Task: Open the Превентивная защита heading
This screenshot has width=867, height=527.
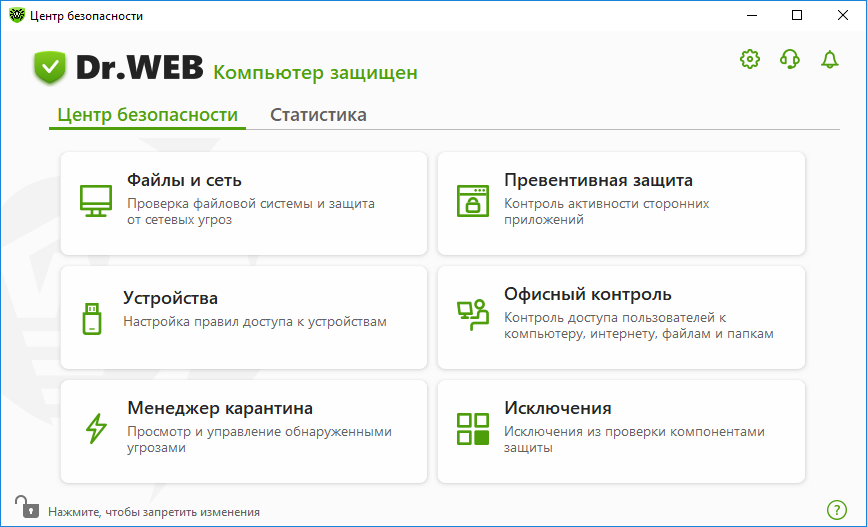Action: [598, 180]
